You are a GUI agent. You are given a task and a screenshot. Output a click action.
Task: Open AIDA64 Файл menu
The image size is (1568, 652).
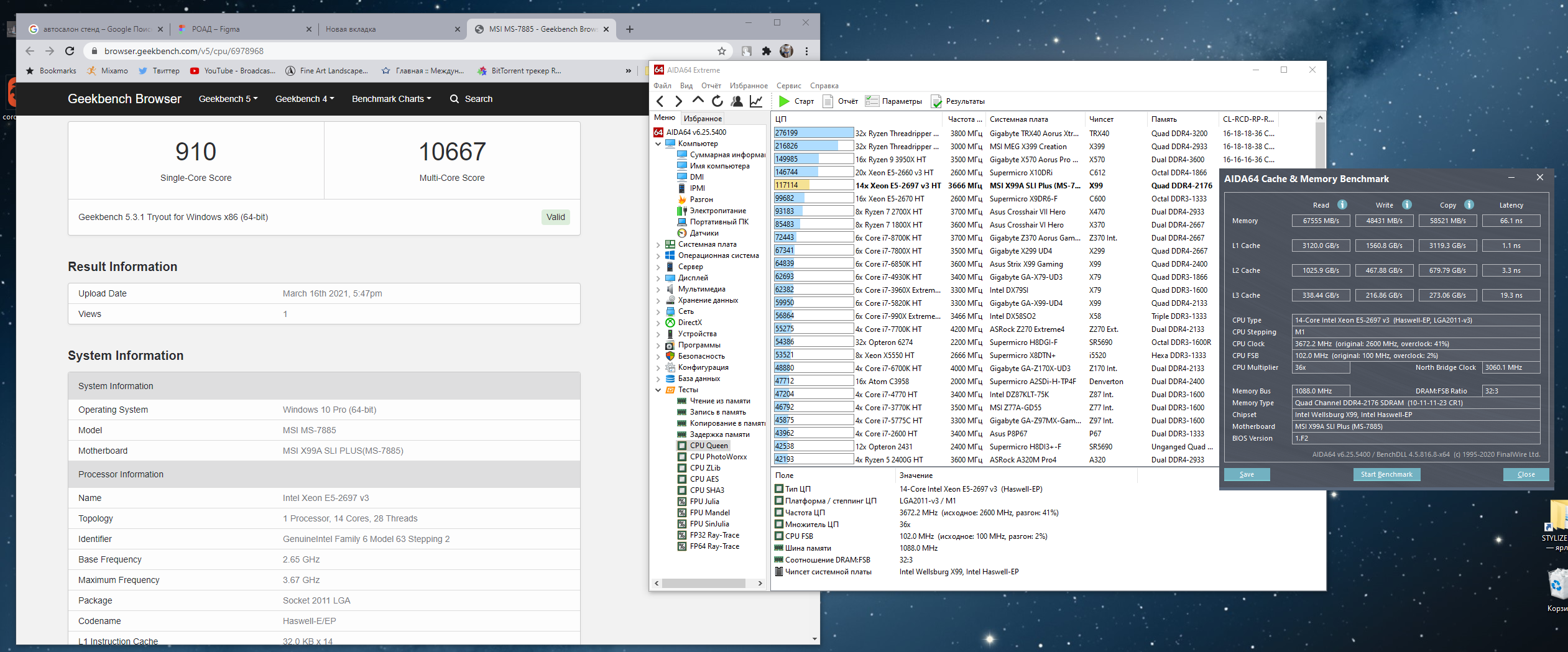point(662,86)
